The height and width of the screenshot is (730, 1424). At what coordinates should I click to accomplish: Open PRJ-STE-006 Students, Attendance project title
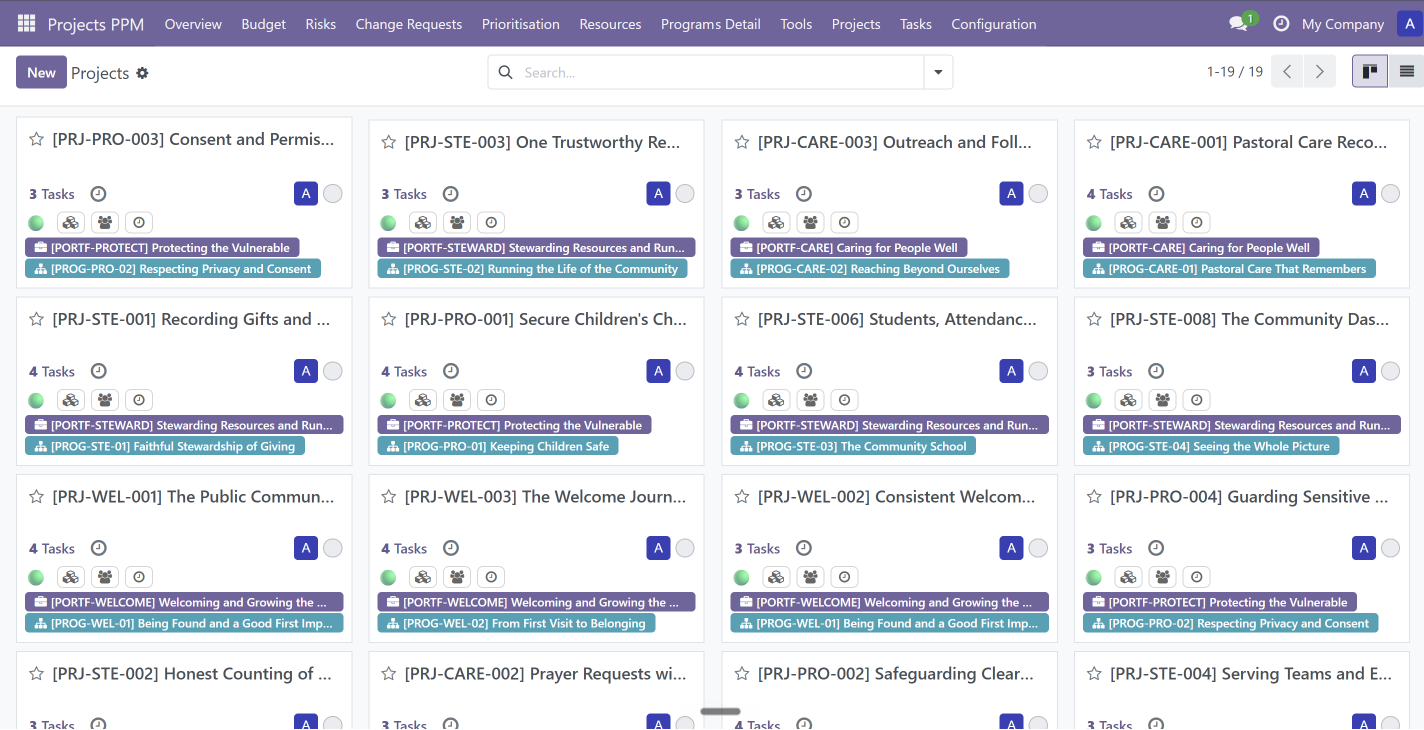click(897, 320)
